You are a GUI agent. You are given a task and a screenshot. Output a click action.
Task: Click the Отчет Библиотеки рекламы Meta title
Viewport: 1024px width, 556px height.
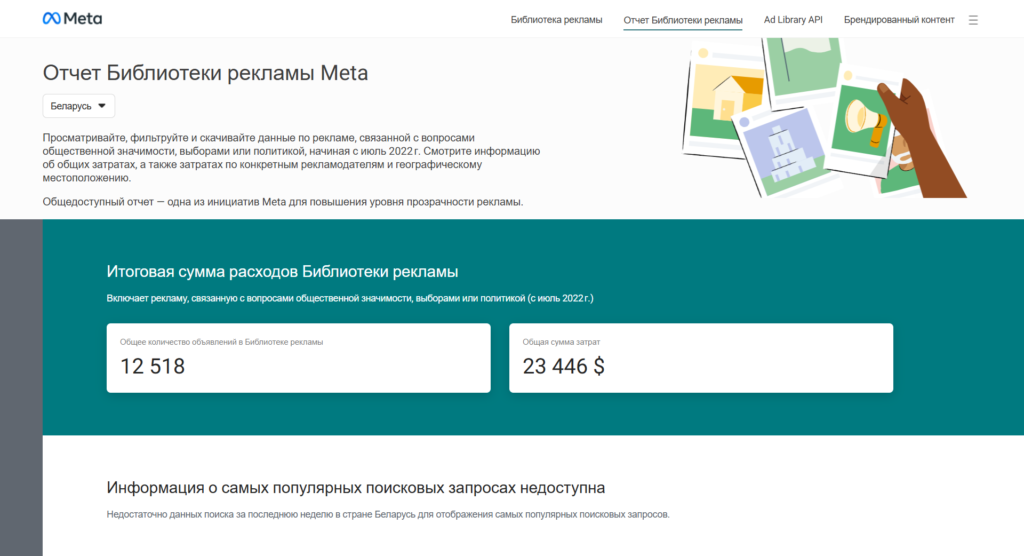pyautogui.click(x=205, y=73)
